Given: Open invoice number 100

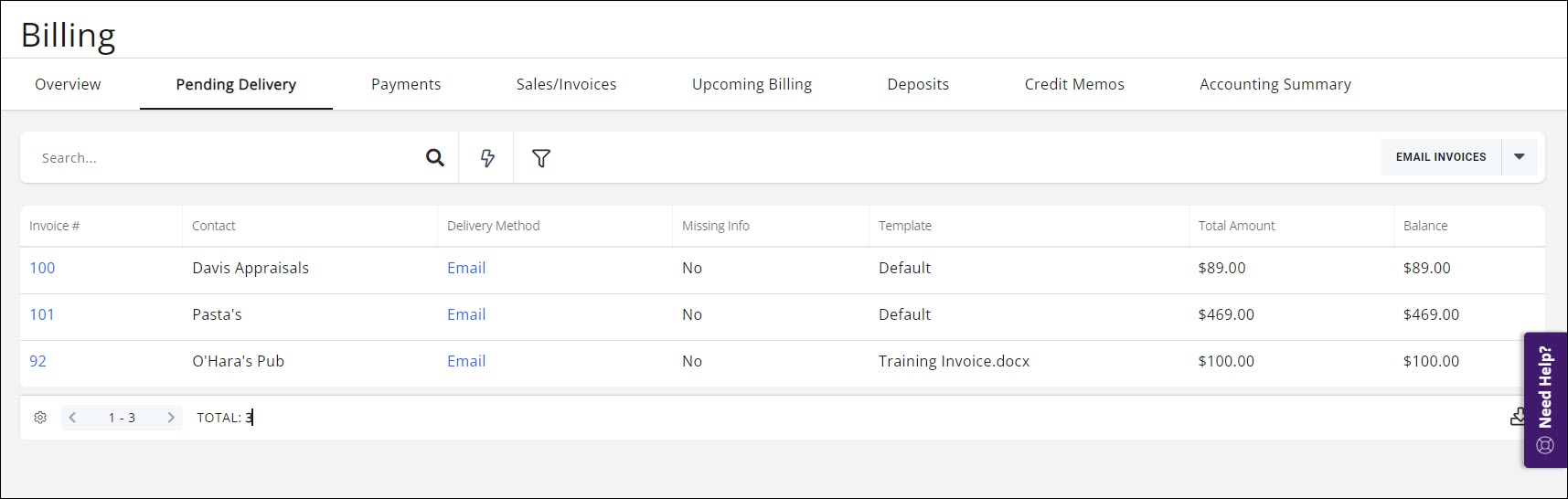Looking at the screenshot, I should pyautogui.click(x=42, y=268).
